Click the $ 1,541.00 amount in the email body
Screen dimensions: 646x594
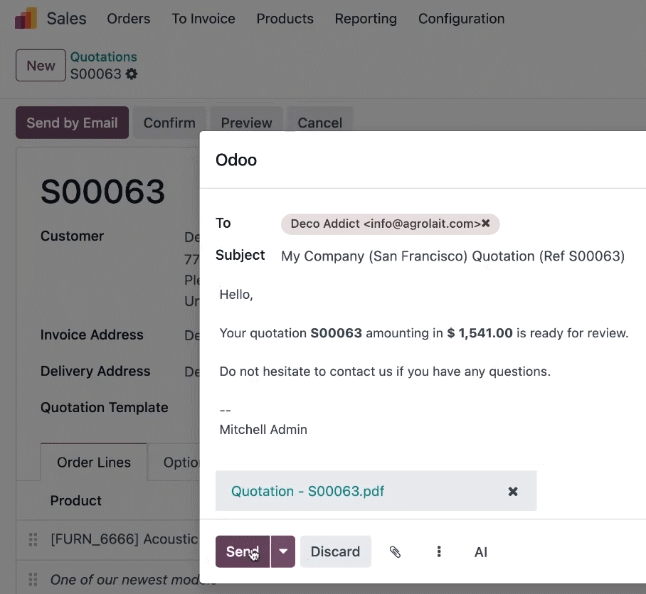pyautogui.click(x=480, y=333)
